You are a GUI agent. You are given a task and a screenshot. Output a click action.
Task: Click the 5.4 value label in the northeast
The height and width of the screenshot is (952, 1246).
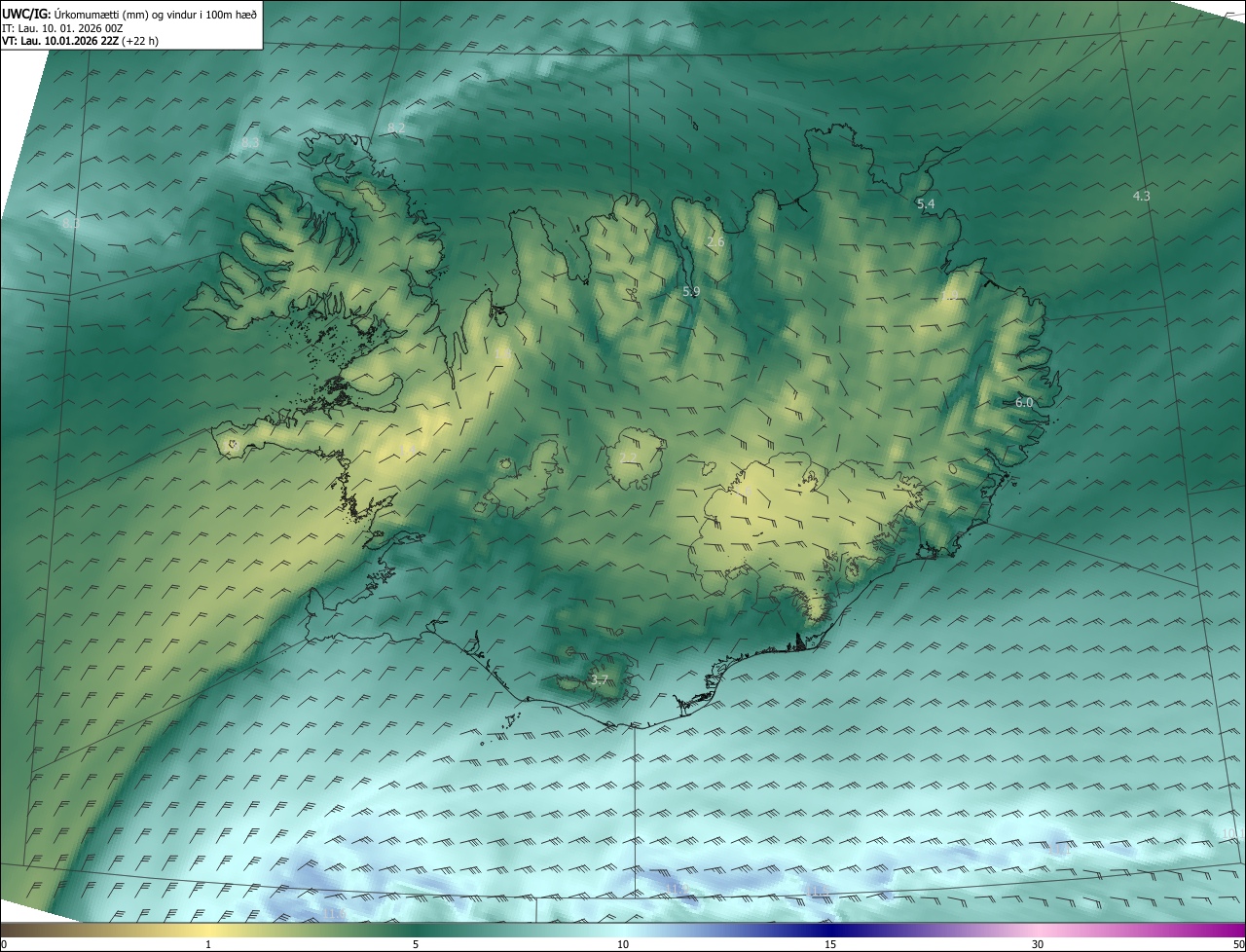pyautogui.click(x=926, y=203)
